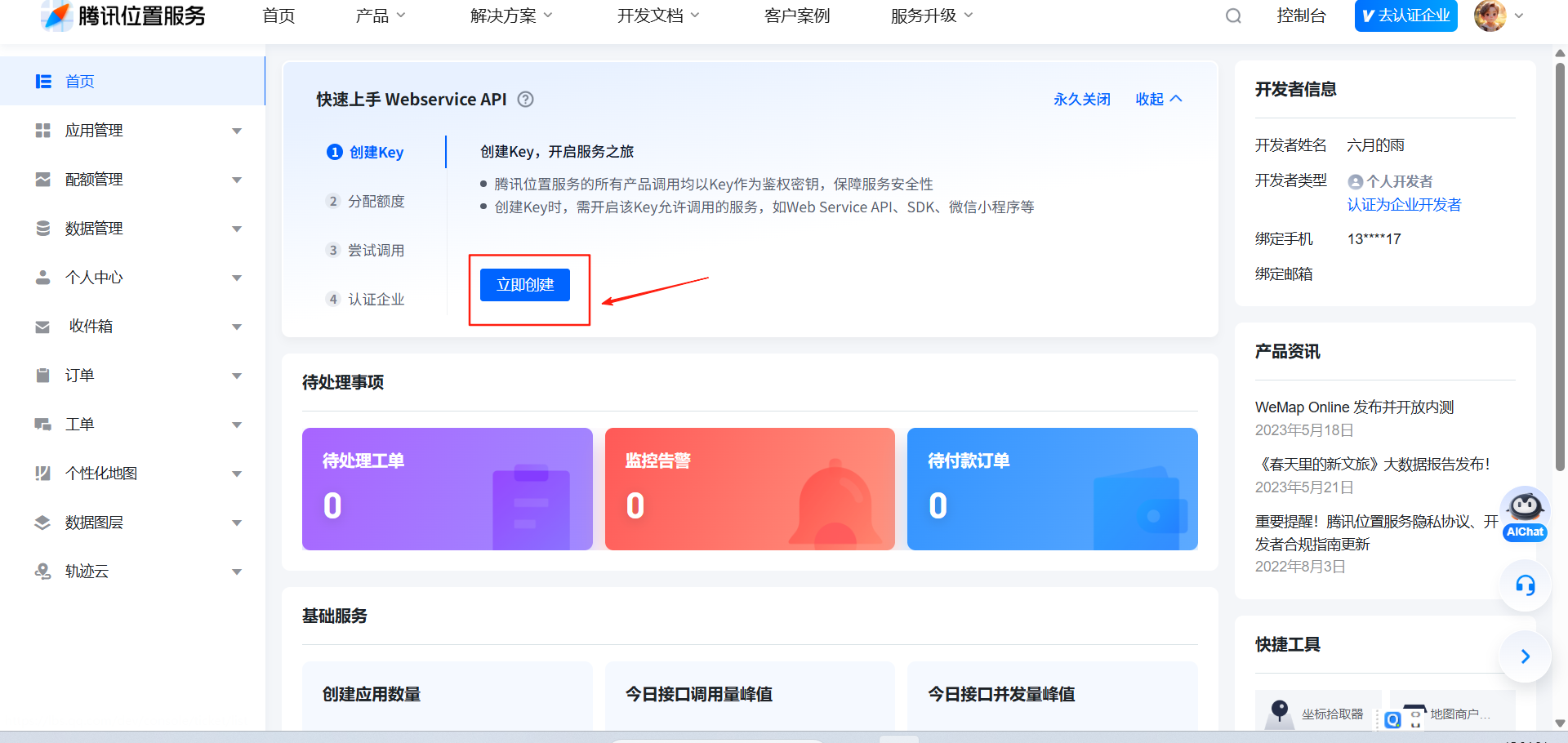Click the headset customer service icon

pyautogui.click(x=1525, y=585)
